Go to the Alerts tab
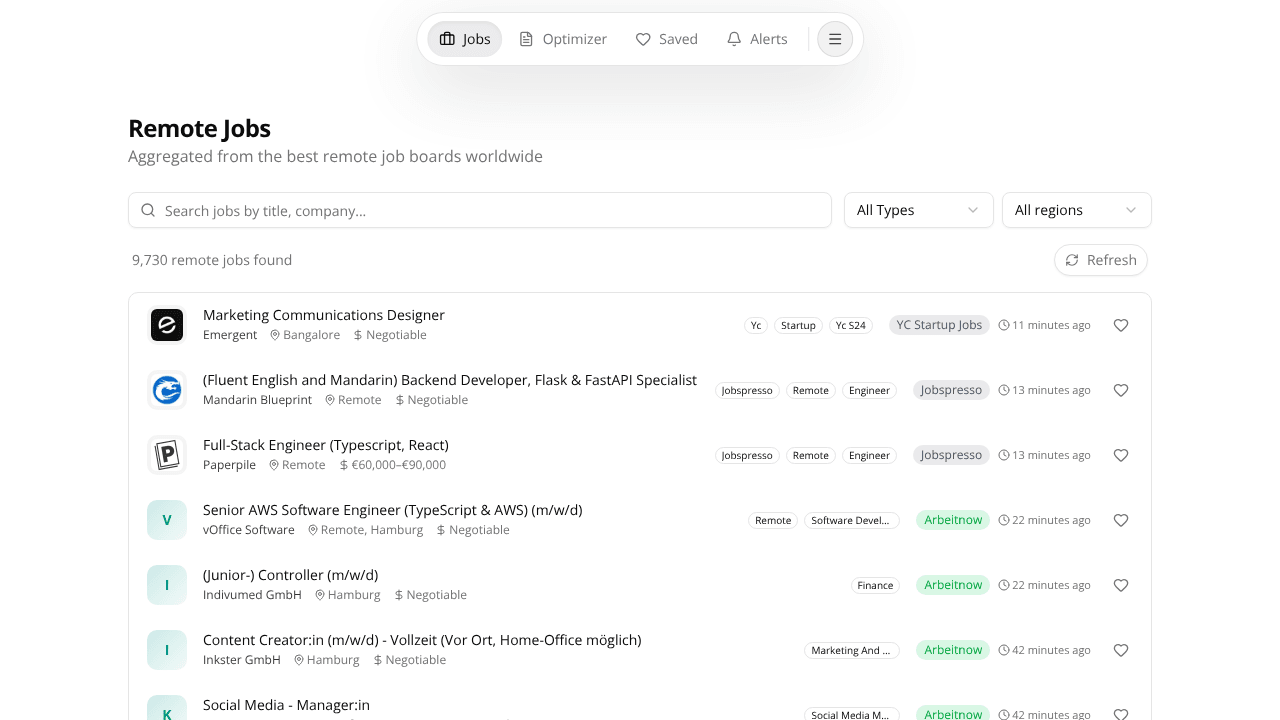Image resolution: width=1280 pixels, height=720 pixels. [x=757, y=39]
